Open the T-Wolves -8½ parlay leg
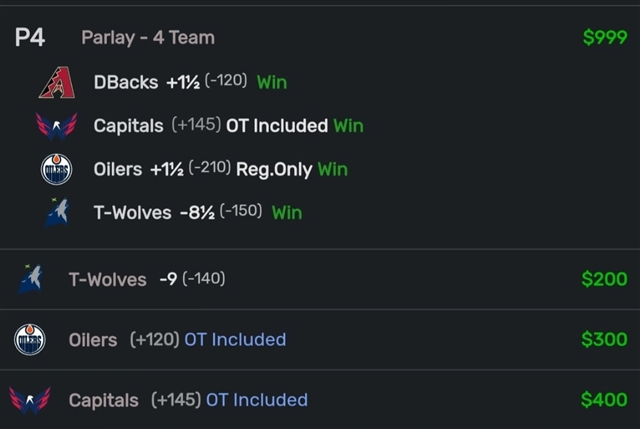 pyautogui.click(x=198, y=213)
